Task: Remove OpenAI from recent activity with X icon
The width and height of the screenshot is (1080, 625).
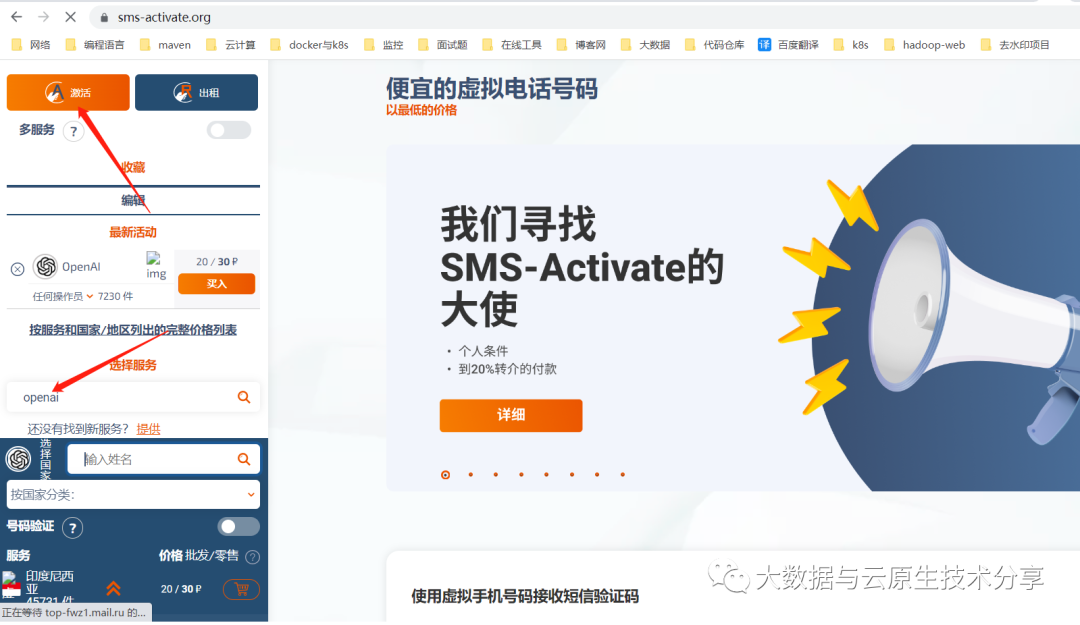Action: pyautogui.click(x=18, y=269)
